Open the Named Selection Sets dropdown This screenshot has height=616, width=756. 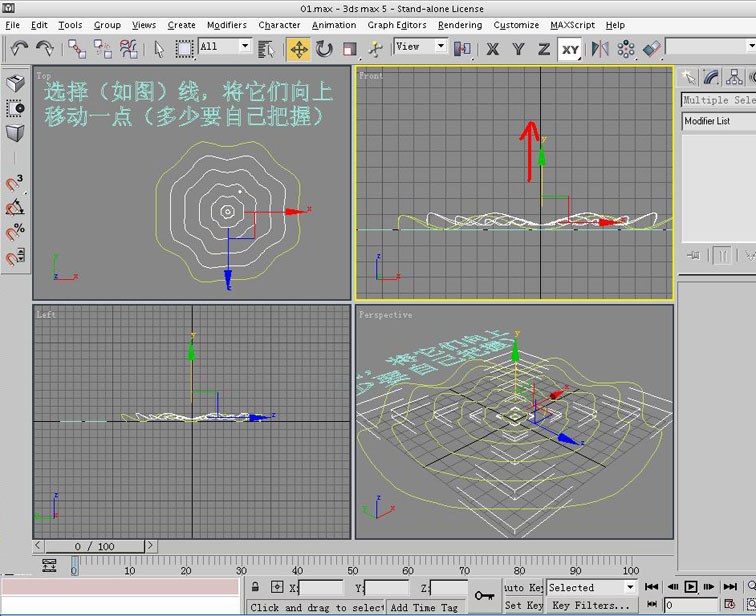(x=751, y=46)
